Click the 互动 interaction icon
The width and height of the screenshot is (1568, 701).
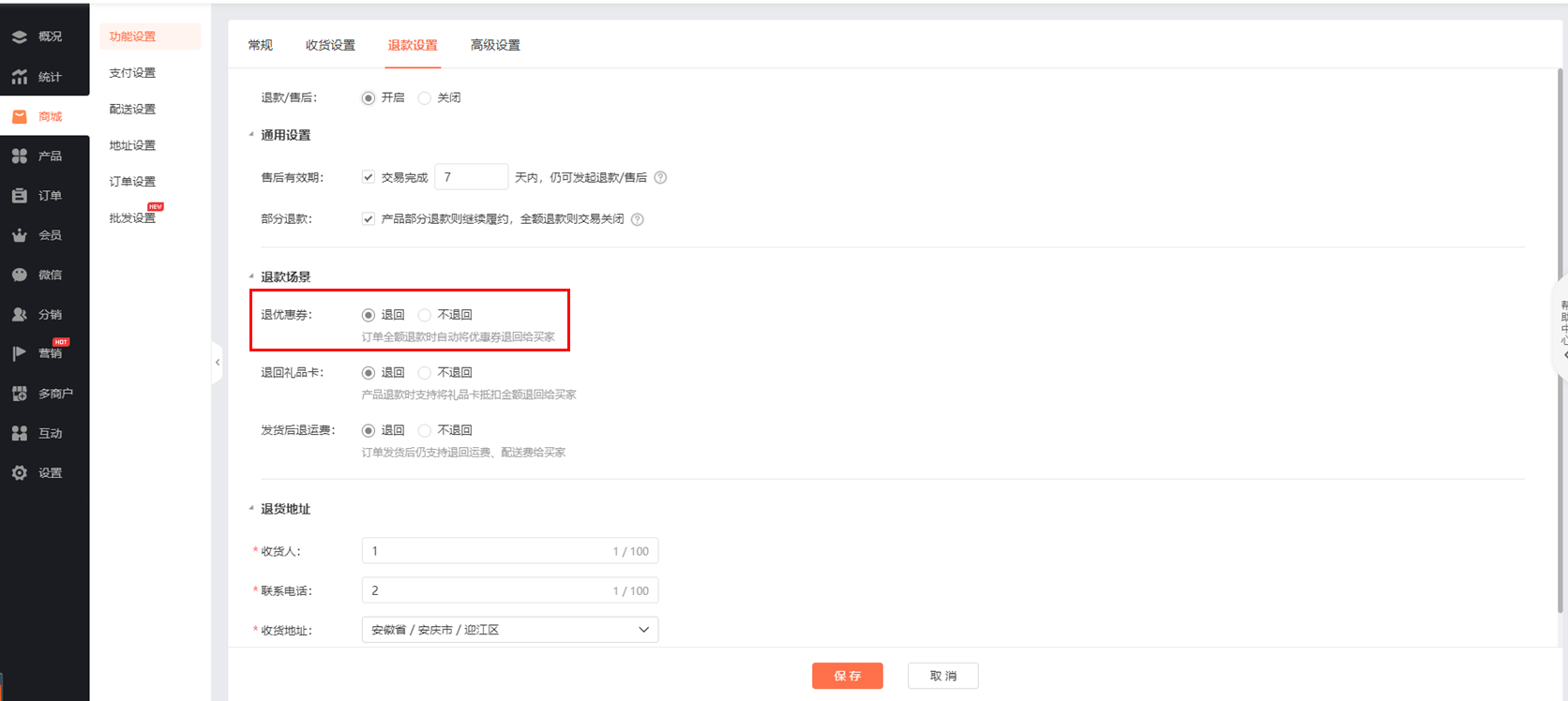pyautogui.click(x=19, y=433)
